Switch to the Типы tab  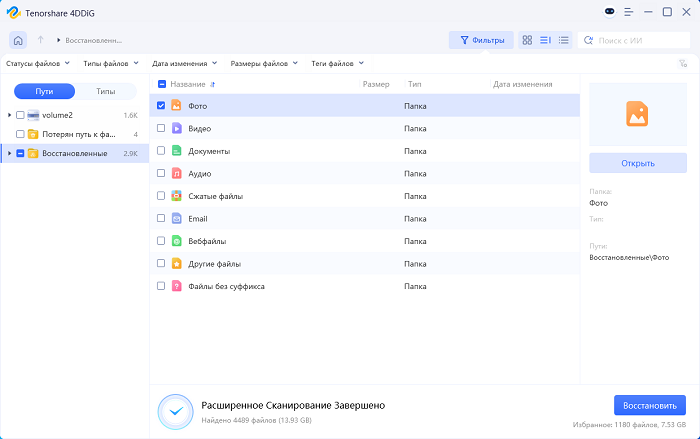click(x=105, y=91)
